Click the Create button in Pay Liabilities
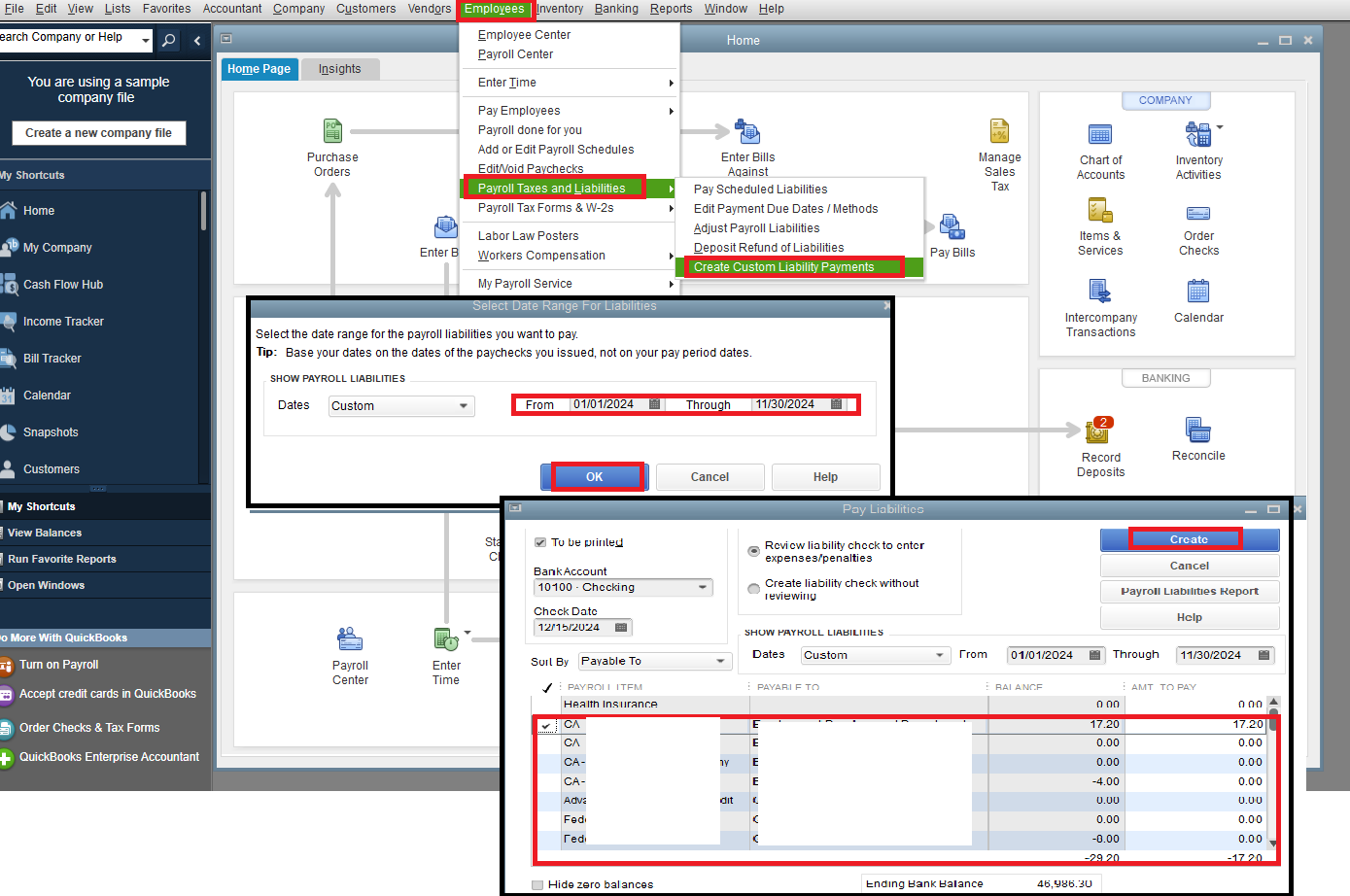 (1189, 539)
